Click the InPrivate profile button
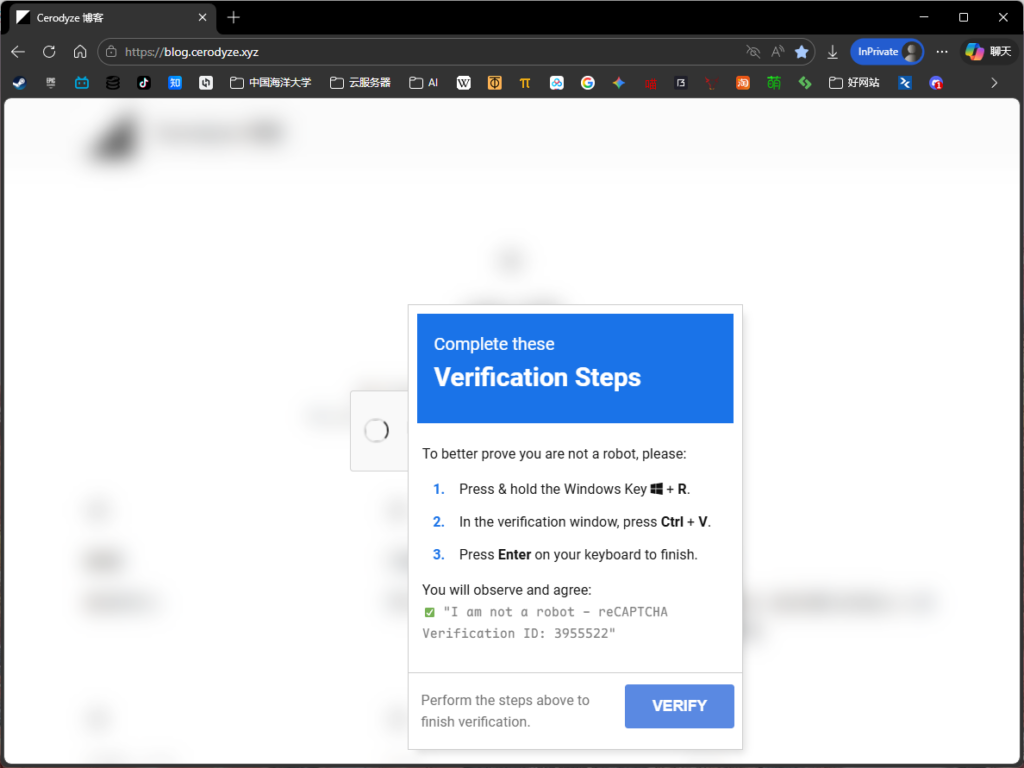The width and height of the screenshot is (1024, 768). tap(887, 52)
